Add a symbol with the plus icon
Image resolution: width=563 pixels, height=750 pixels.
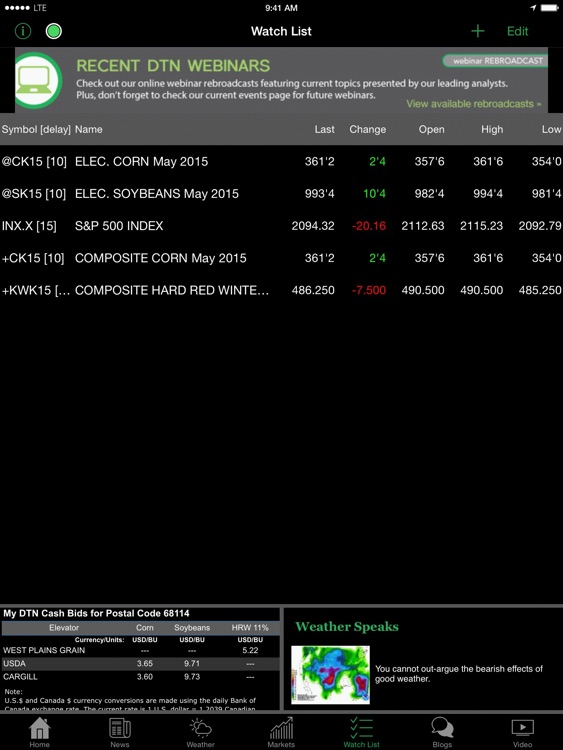click(477, 31)
